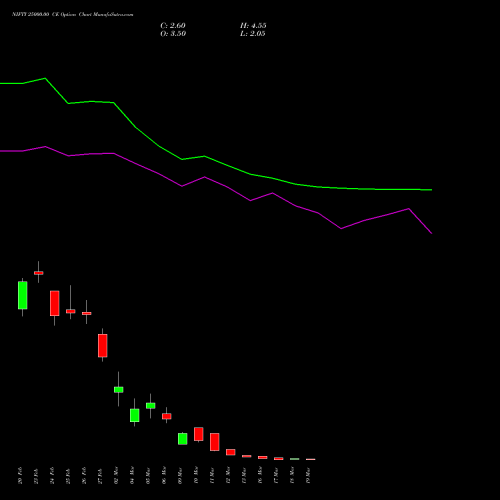Image resolution: width=500 pixels, height=500 pixels.
Task: Click the 13 Mar date label
Action: (x=245, y=475)
